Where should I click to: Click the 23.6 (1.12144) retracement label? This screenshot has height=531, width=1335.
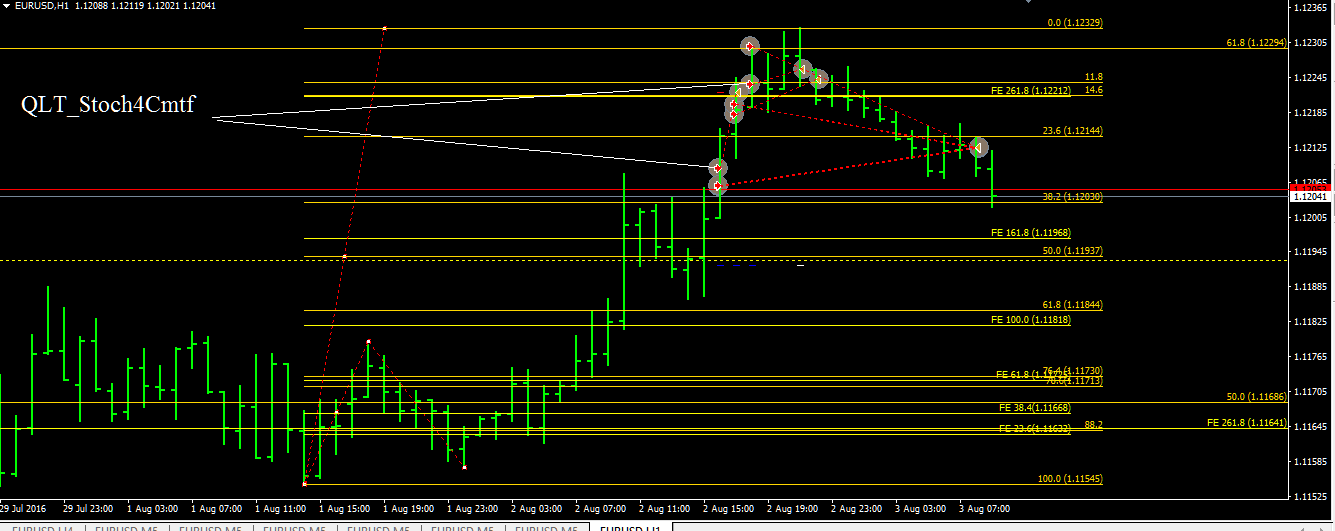pyautogui.click(x=1073, y=131)
